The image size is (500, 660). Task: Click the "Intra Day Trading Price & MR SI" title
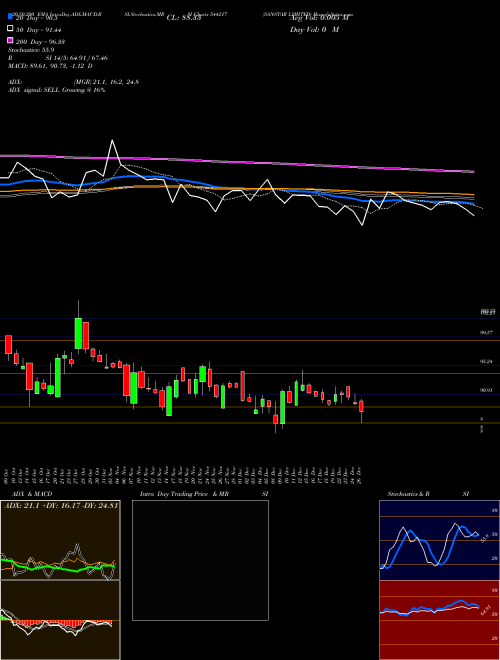click(x=204, y=494)
